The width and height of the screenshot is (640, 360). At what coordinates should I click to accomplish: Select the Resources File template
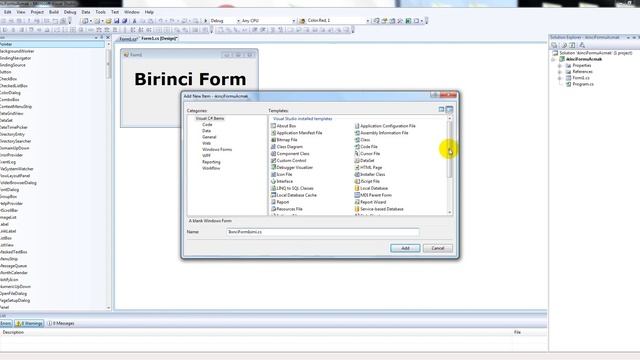click(287, 209)
